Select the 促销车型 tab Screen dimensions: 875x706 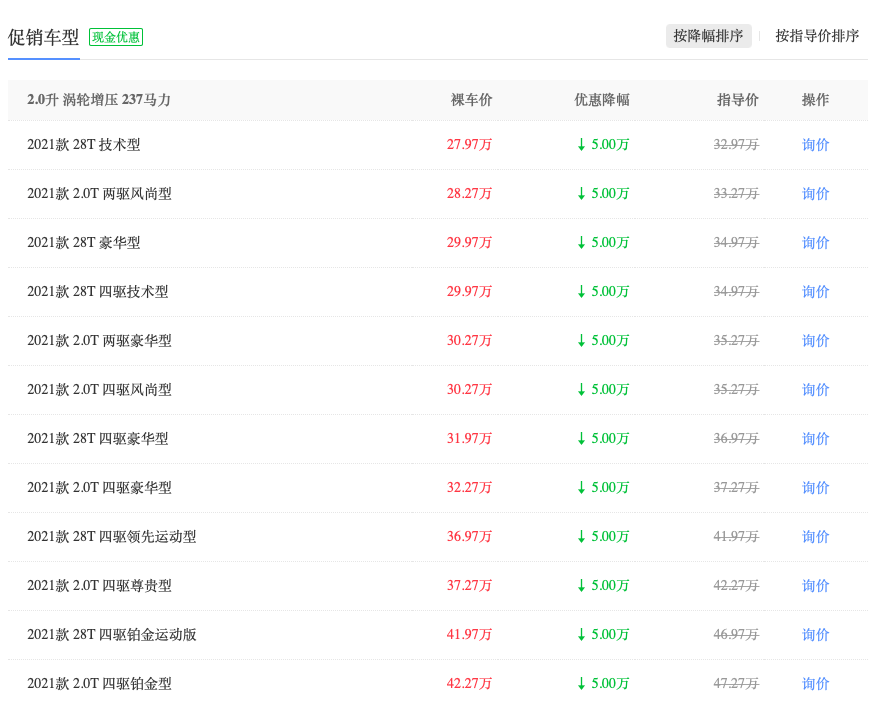coord(44,37)
